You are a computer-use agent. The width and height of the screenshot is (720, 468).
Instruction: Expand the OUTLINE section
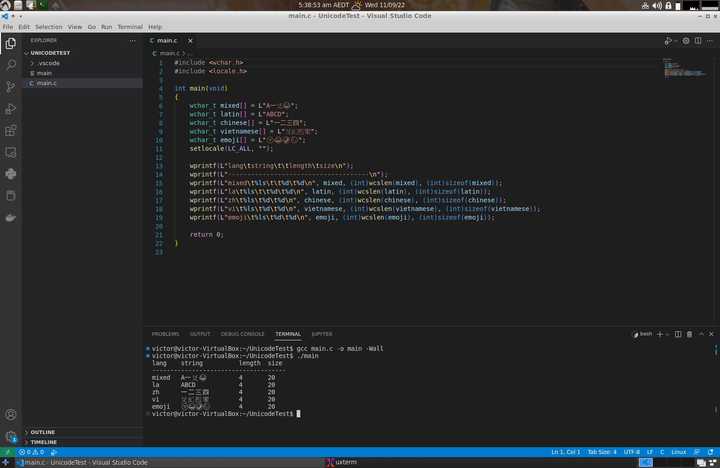pyautogui.click(x=42, y=432)
